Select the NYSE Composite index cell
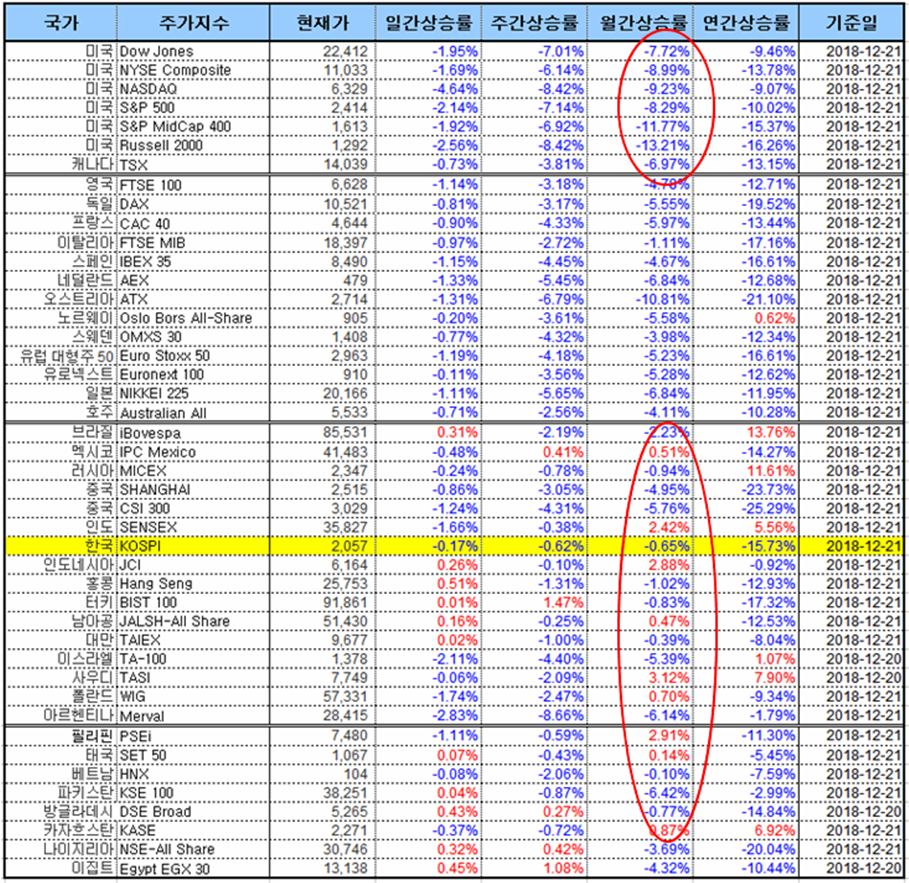Image resolution: width=909 pixels, height=883 pixels. point(193,70)
